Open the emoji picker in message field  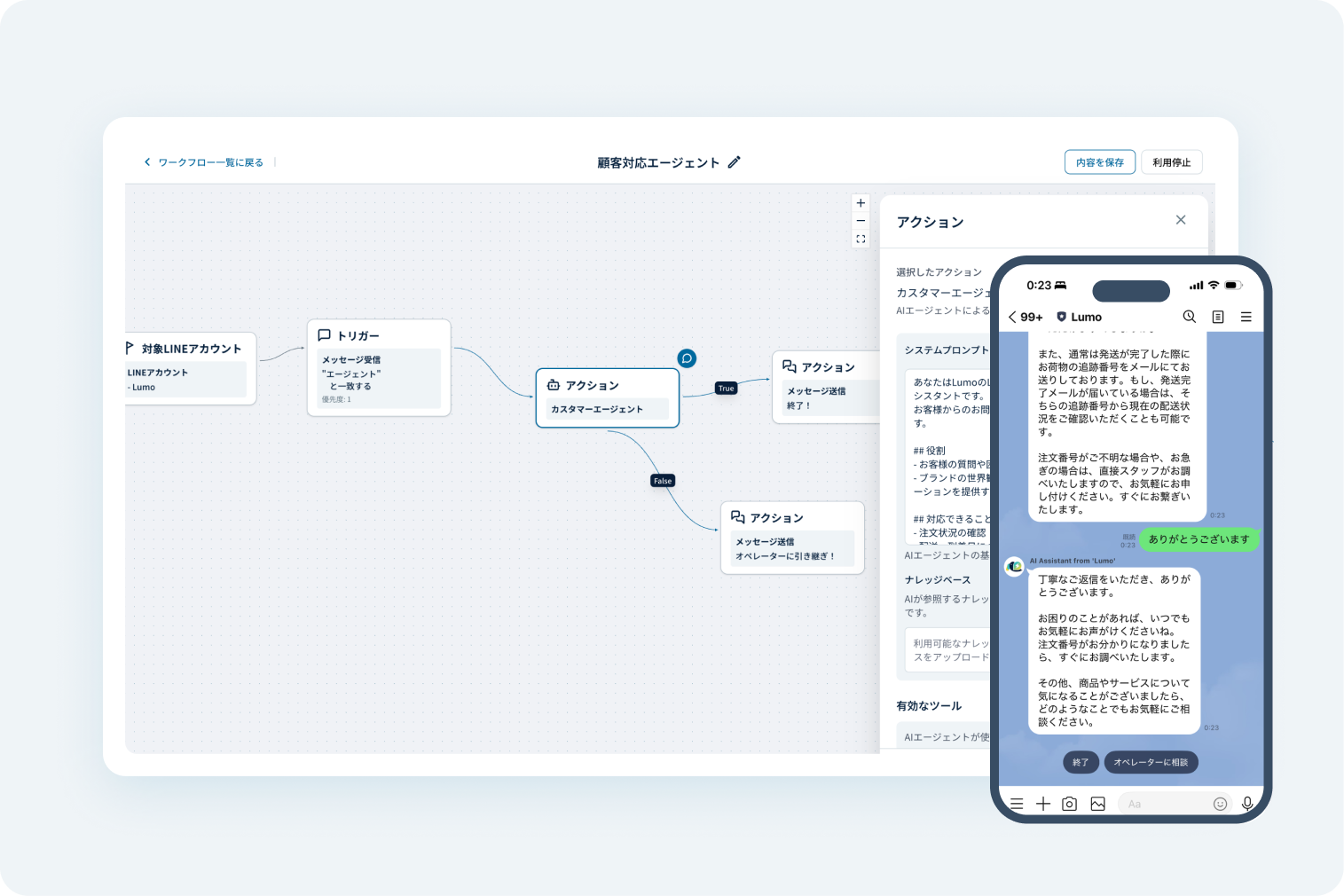tap(1220, 804)
